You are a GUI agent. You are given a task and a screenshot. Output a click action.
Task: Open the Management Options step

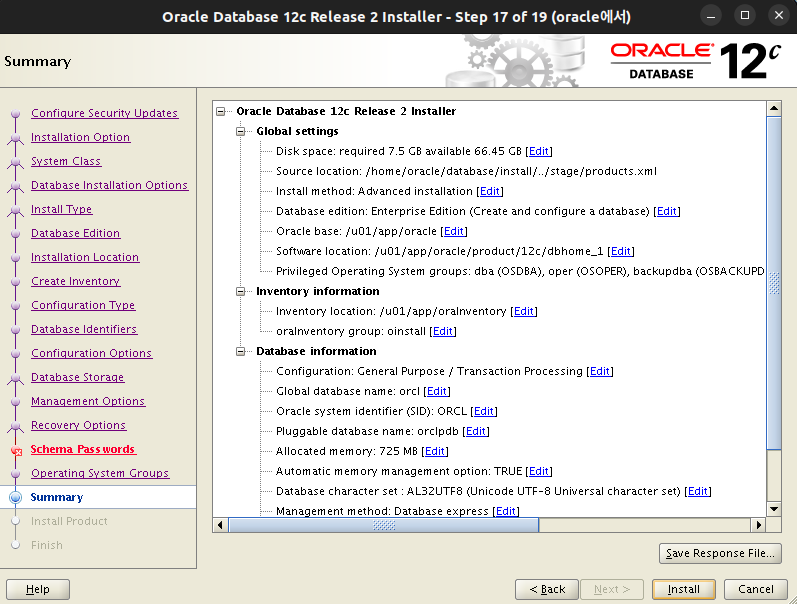[88, 401]
